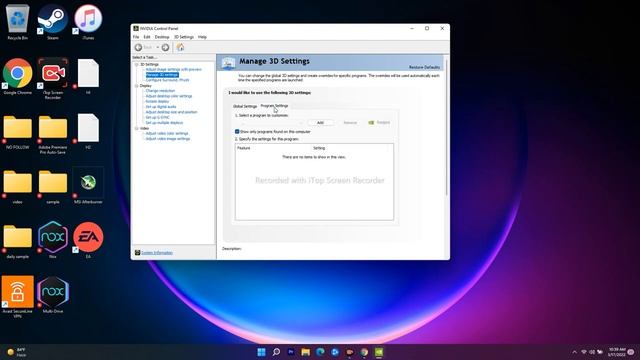Open the Windows Start menu

click(x=262, y=352)
